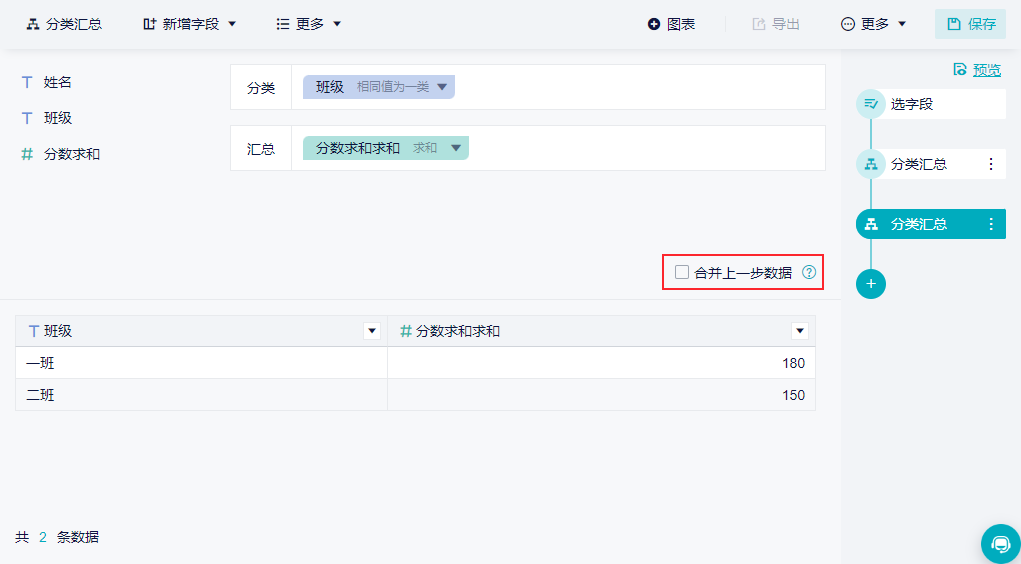Open the 分数求和求和 aggregation dropdown
Image resolution: width=1021 pixels, height=564 pixels.
pos(456,148)
